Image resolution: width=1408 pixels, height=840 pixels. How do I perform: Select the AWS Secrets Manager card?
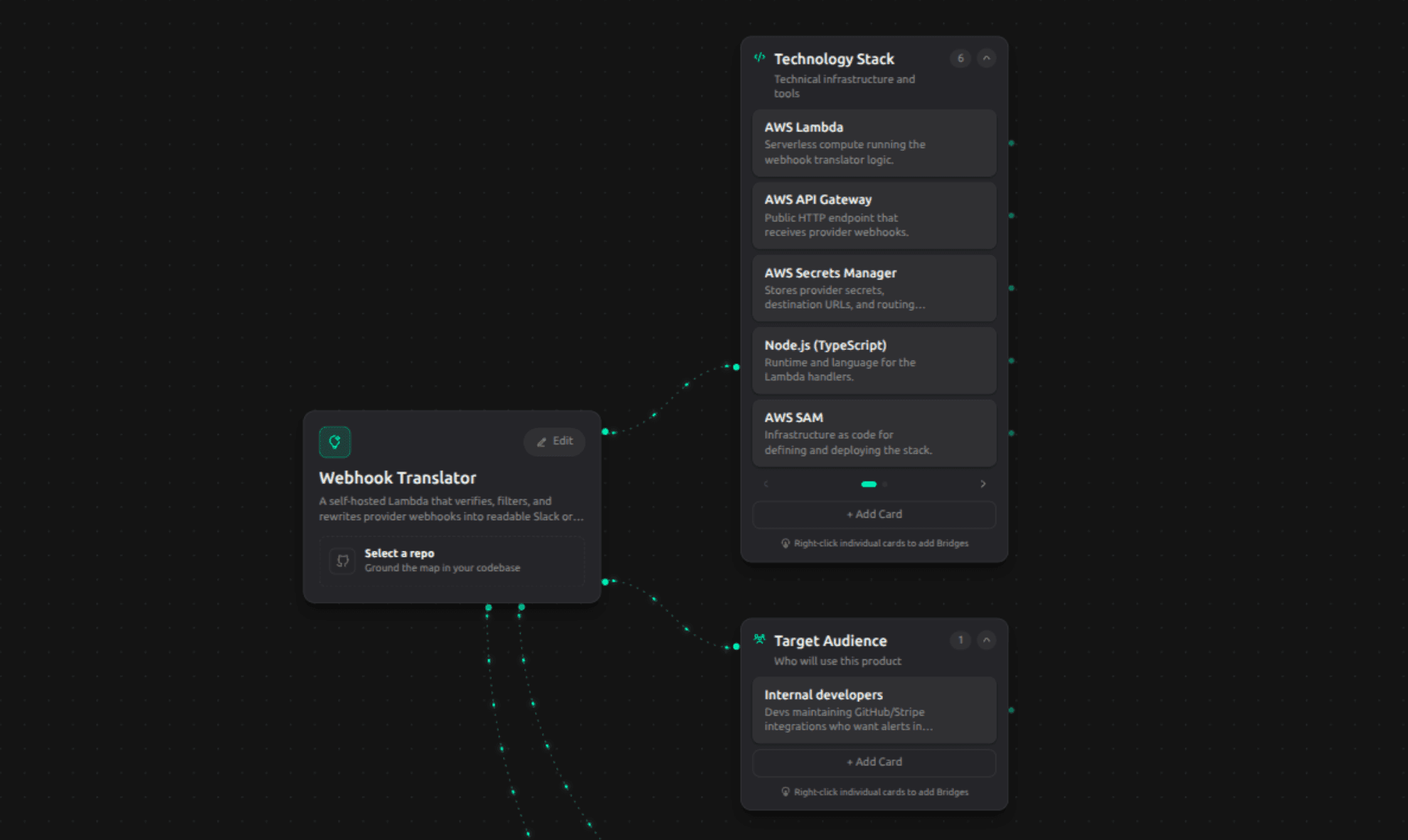point(874,288)
